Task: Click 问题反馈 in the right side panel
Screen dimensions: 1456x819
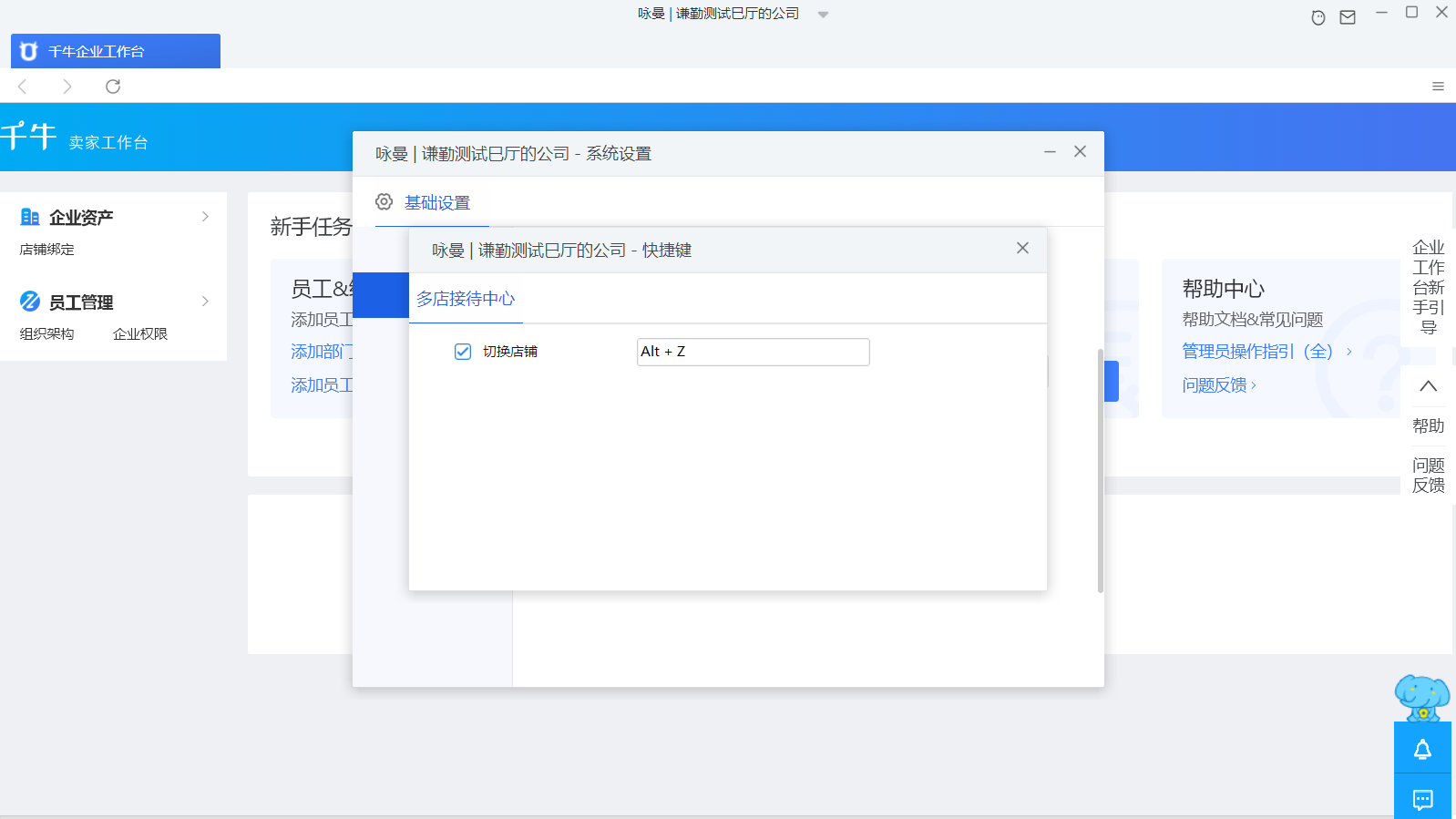Action: click(x=1428, y=476)
